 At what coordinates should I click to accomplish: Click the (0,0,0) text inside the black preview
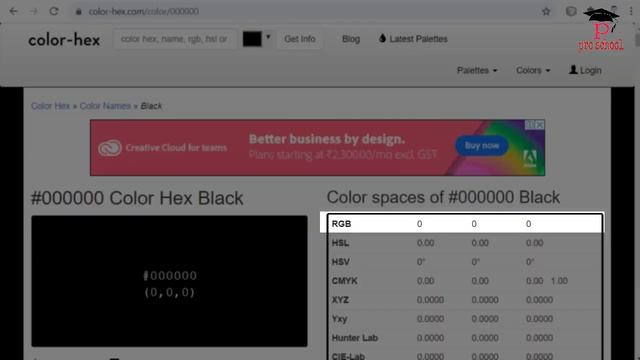point(170,292)
